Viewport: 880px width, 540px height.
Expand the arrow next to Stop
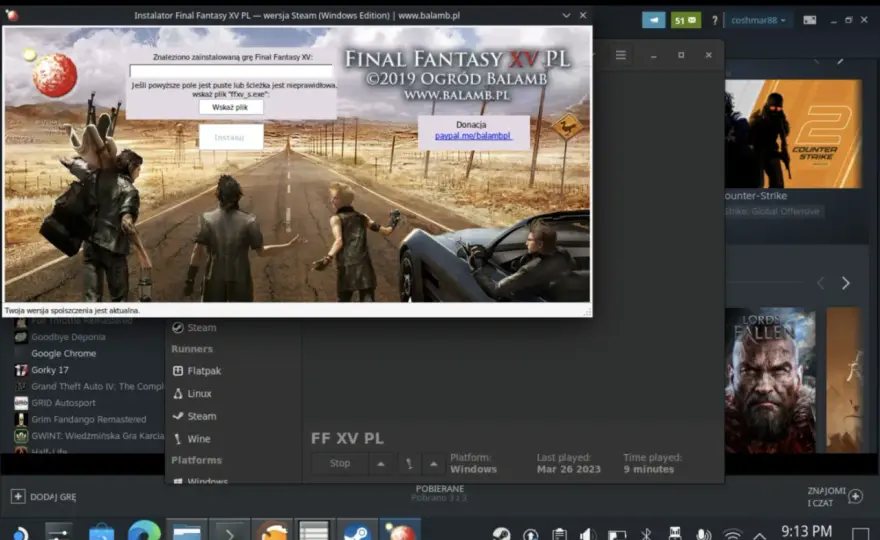(381, 464)
